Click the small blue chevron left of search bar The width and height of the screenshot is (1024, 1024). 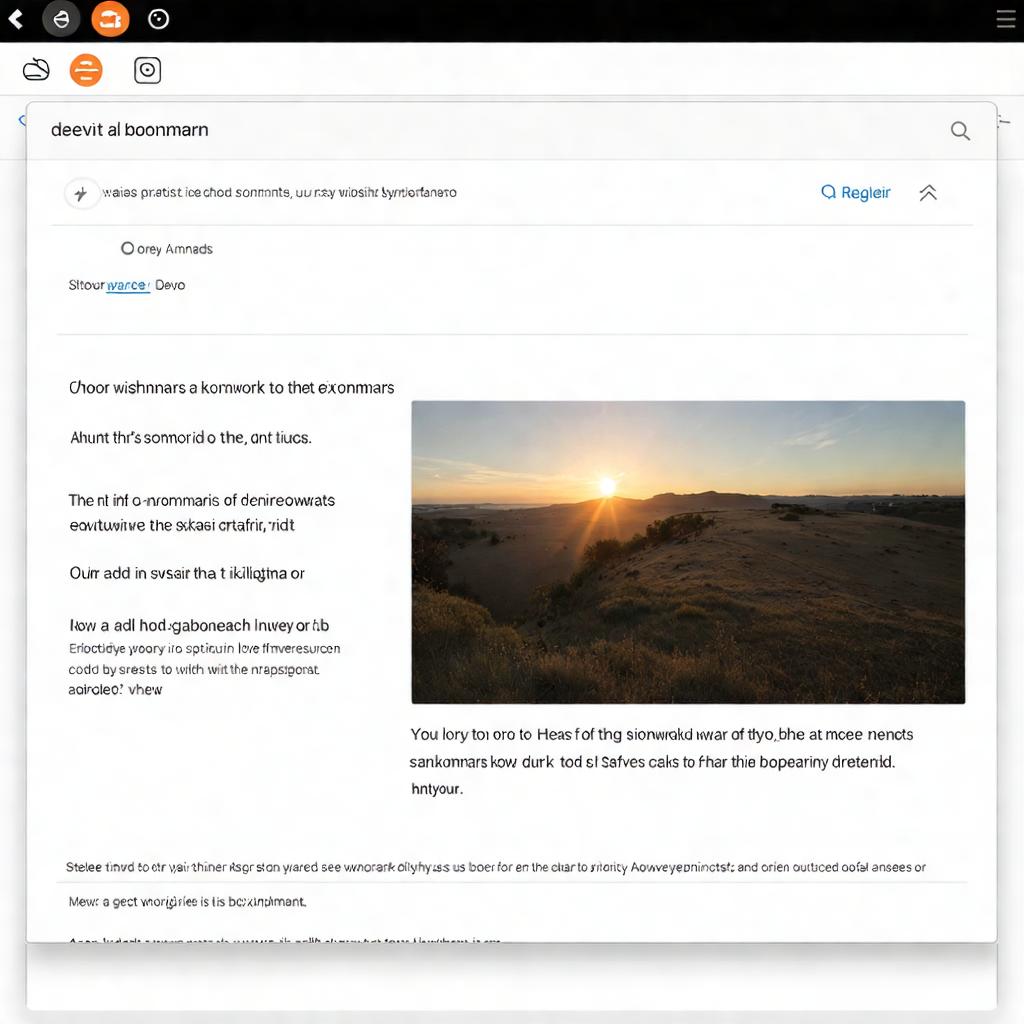pyautogui.click(x=22, y=118)
